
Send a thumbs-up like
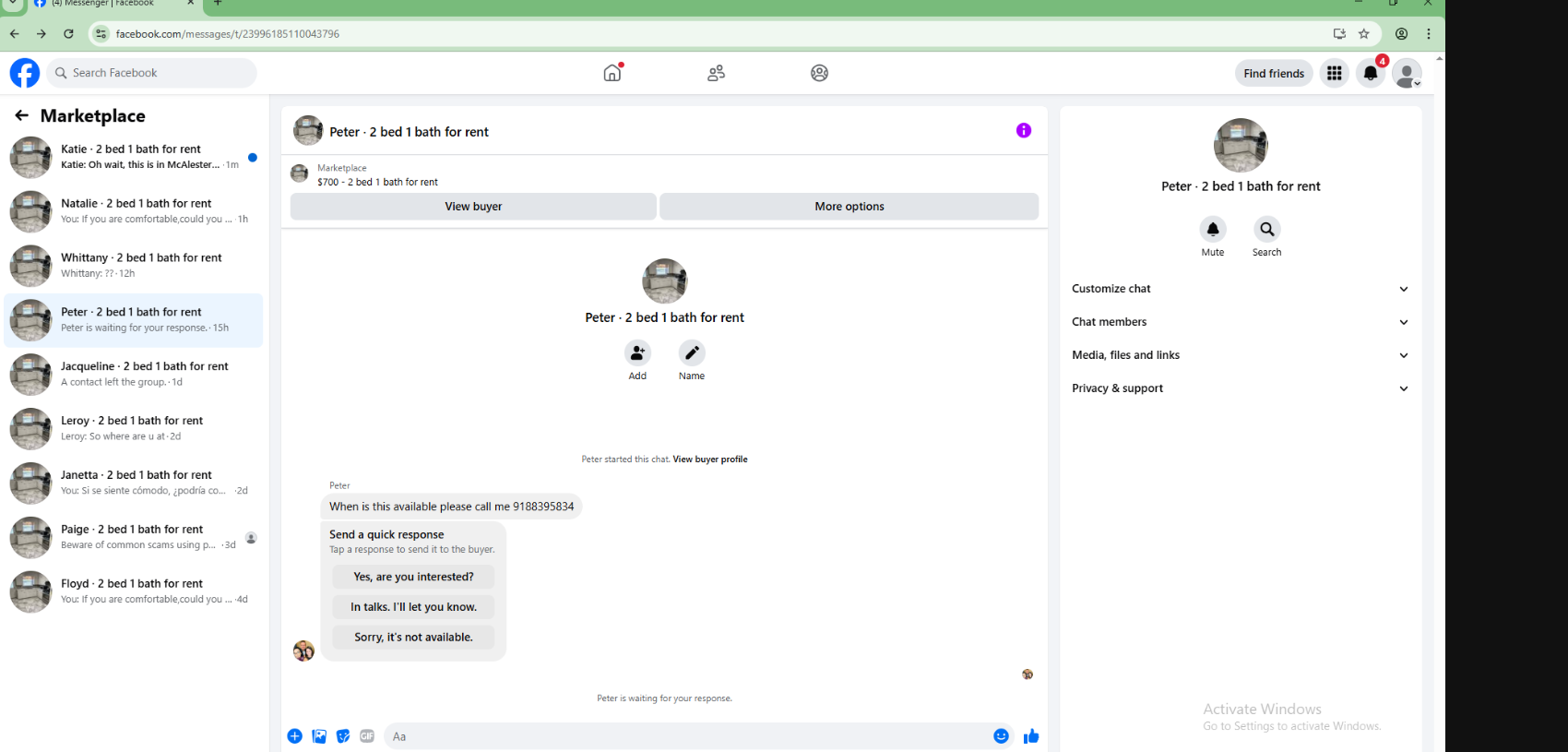pyautogui.click(x=1031, y=735)
